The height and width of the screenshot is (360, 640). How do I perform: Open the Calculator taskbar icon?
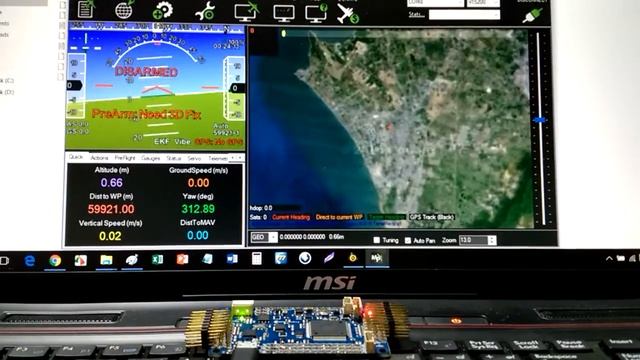pos(257,259)
